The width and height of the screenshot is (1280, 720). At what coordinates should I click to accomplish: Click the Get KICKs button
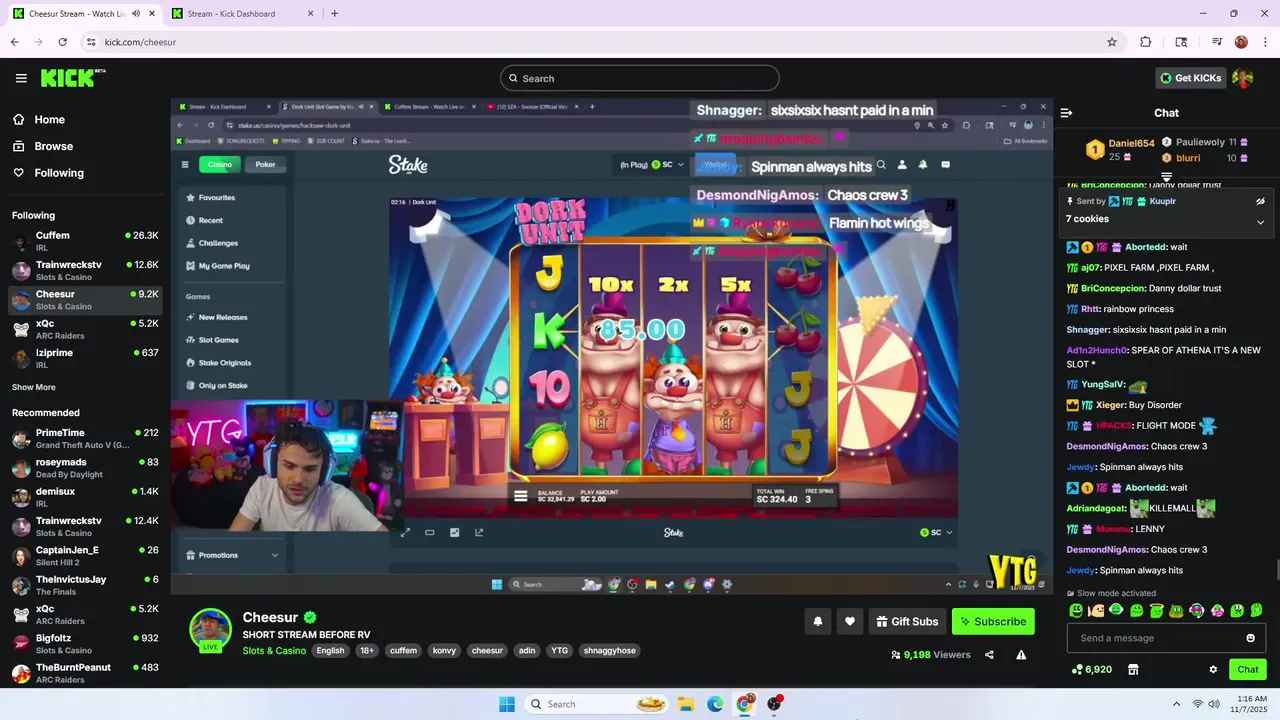pyautogui.click(x=1190, y=78)
